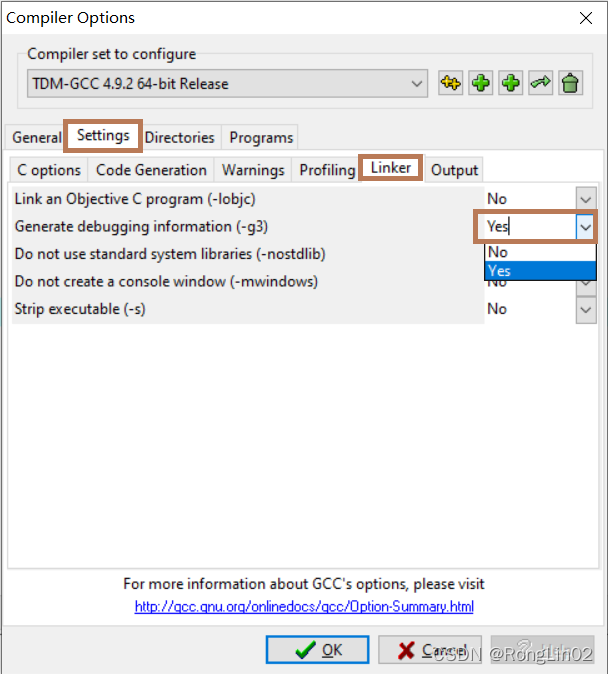Open the C options sub-tab
Screen dimensions: 608x674
(x=49, y=170)
